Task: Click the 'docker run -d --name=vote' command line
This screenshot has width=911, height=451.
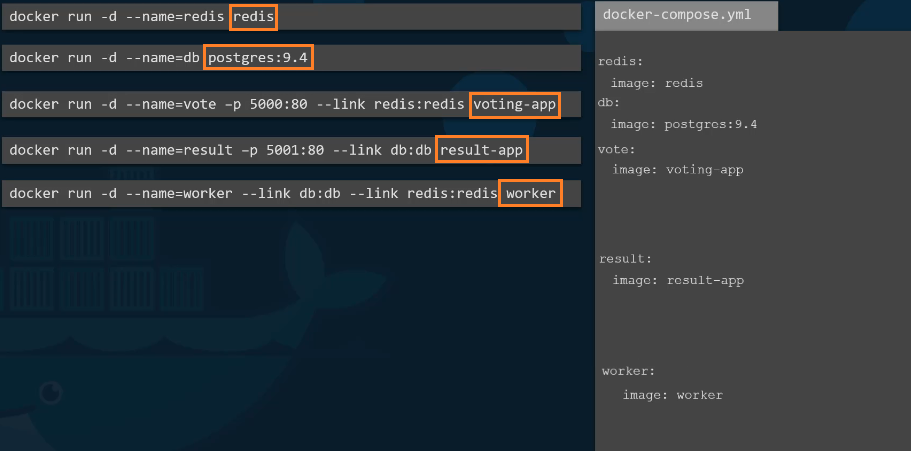Action: pos(291,105)
